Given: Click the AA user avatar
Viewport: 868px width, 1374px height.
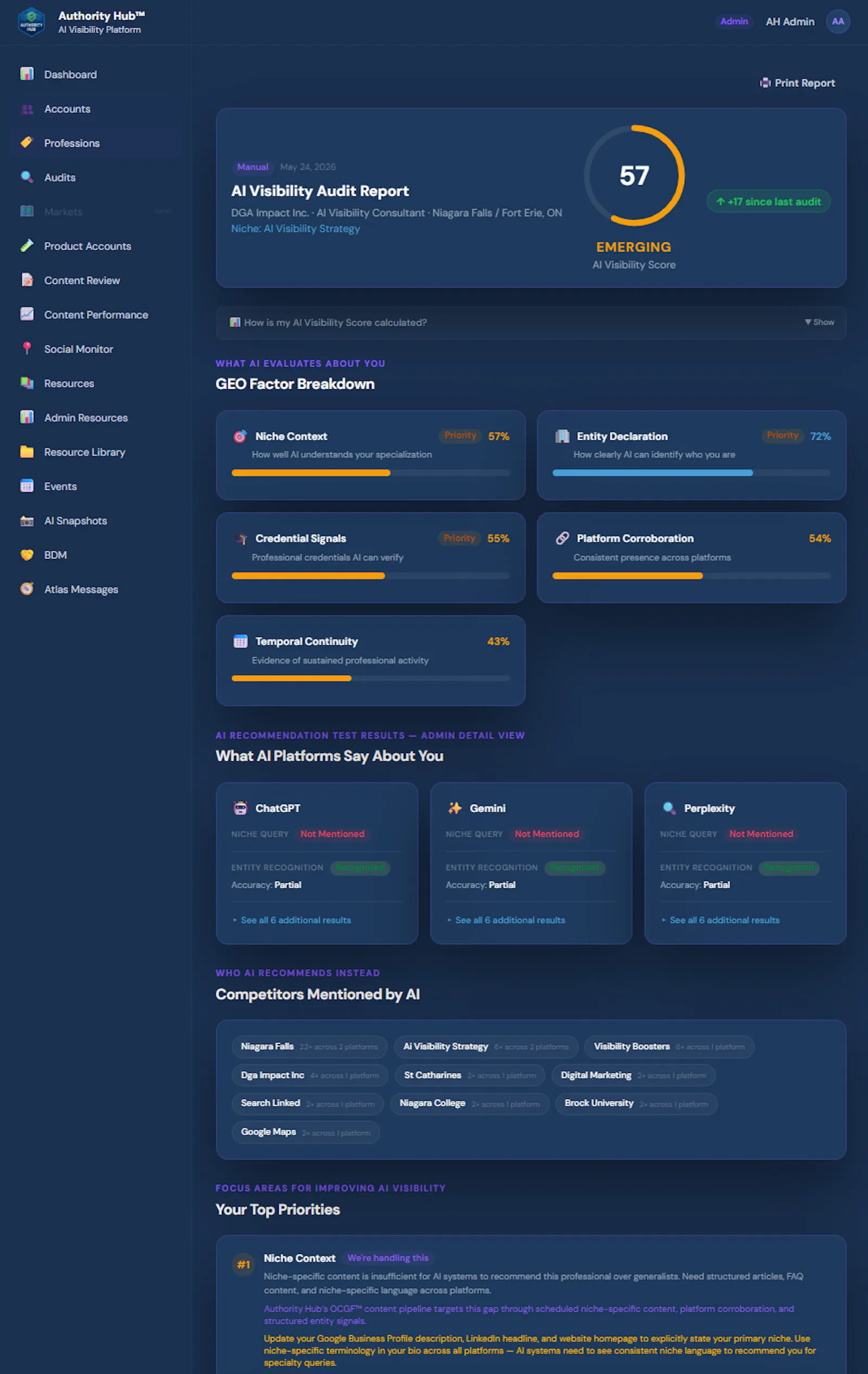Looking at the screenshot, I should tap(838, 22).
